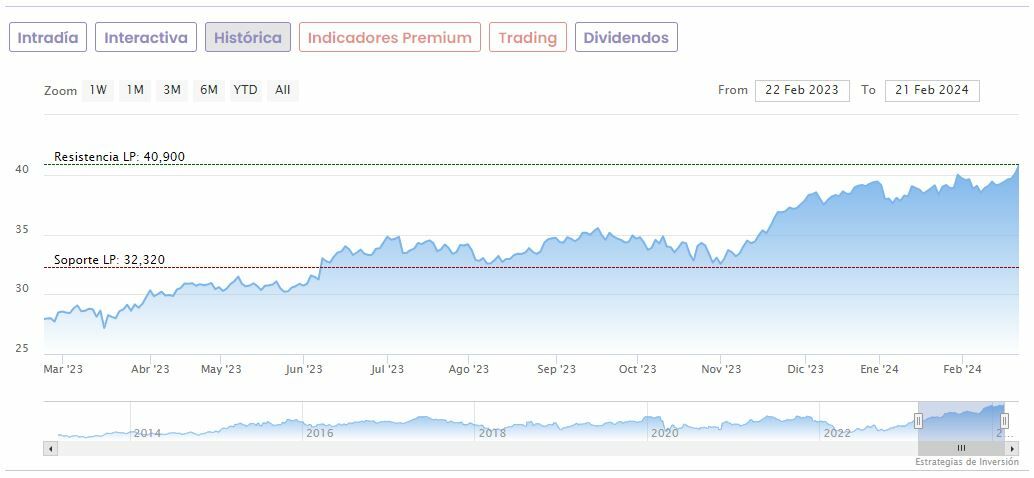The width and height of the screenshot is (1034, 478).
Task: Show All historical data
Action: pos(283,90)
